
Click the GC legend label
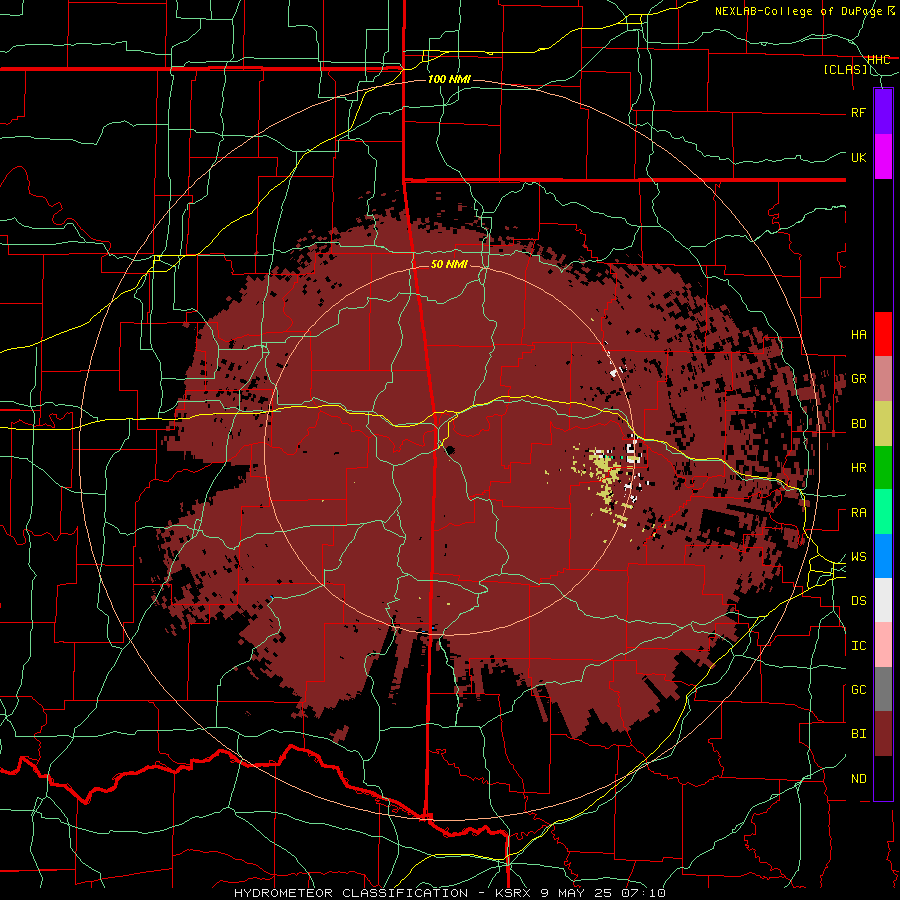point(858,690)
